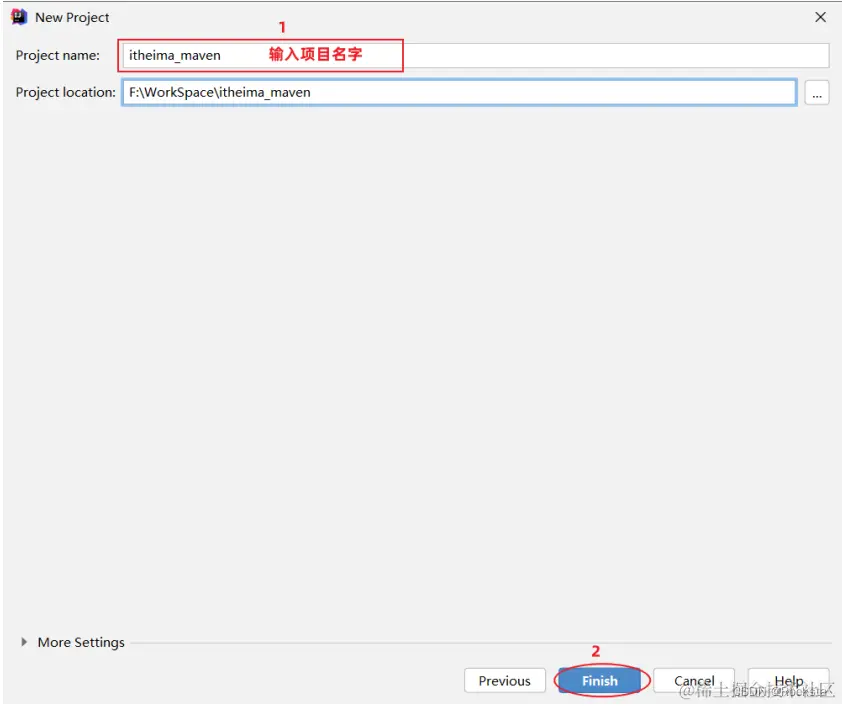Click the IntelliJ IDEA logo in title bar
The image size is (842, 706).
point(19,17)
